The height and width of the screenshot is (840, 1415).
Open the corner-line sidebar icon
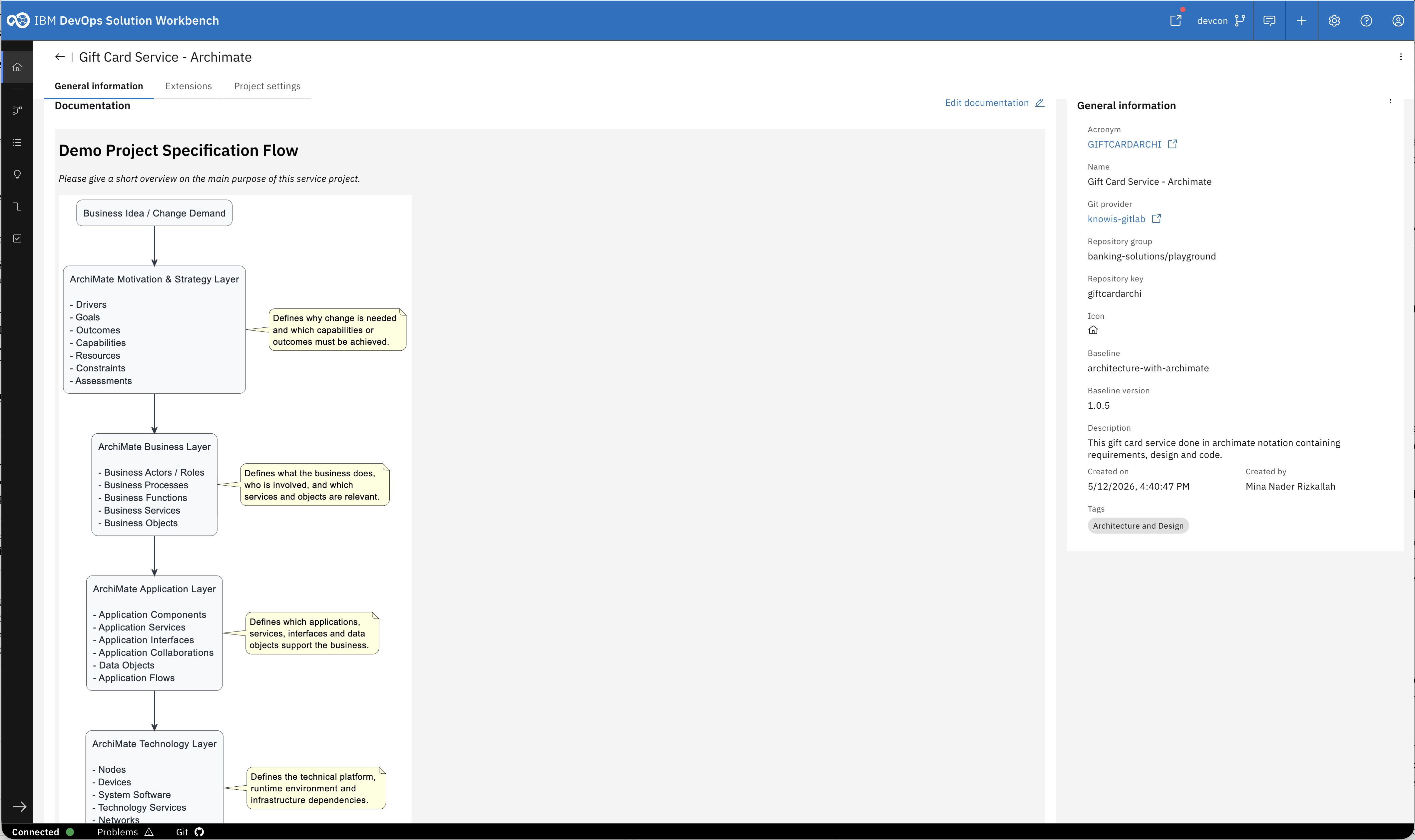(18, 207)
